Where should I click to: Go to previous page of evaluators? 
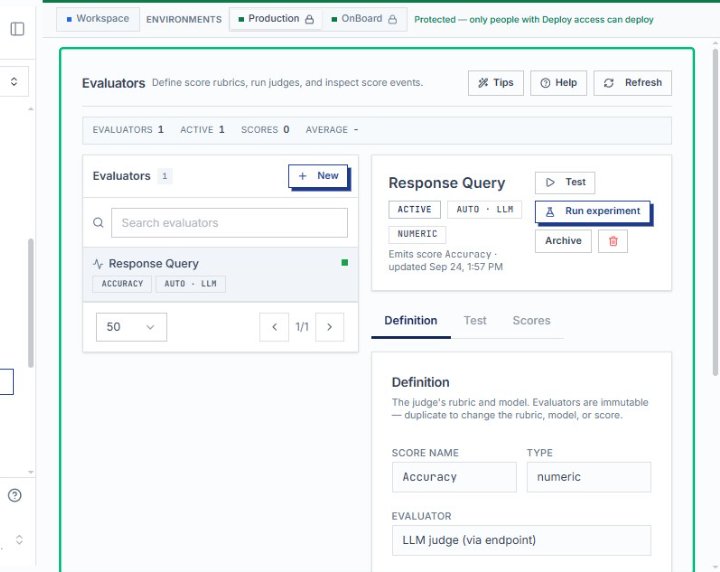coord(274,327)
